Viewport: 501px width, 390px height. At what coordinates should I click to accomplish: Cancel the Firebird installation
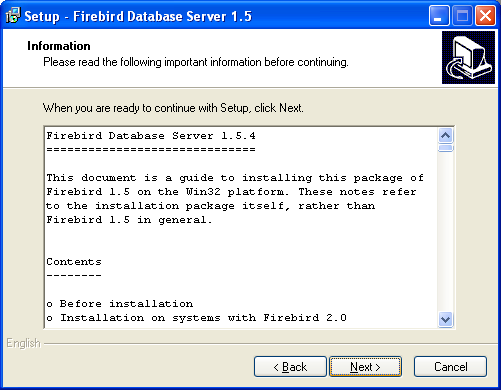tap(450, 367)
